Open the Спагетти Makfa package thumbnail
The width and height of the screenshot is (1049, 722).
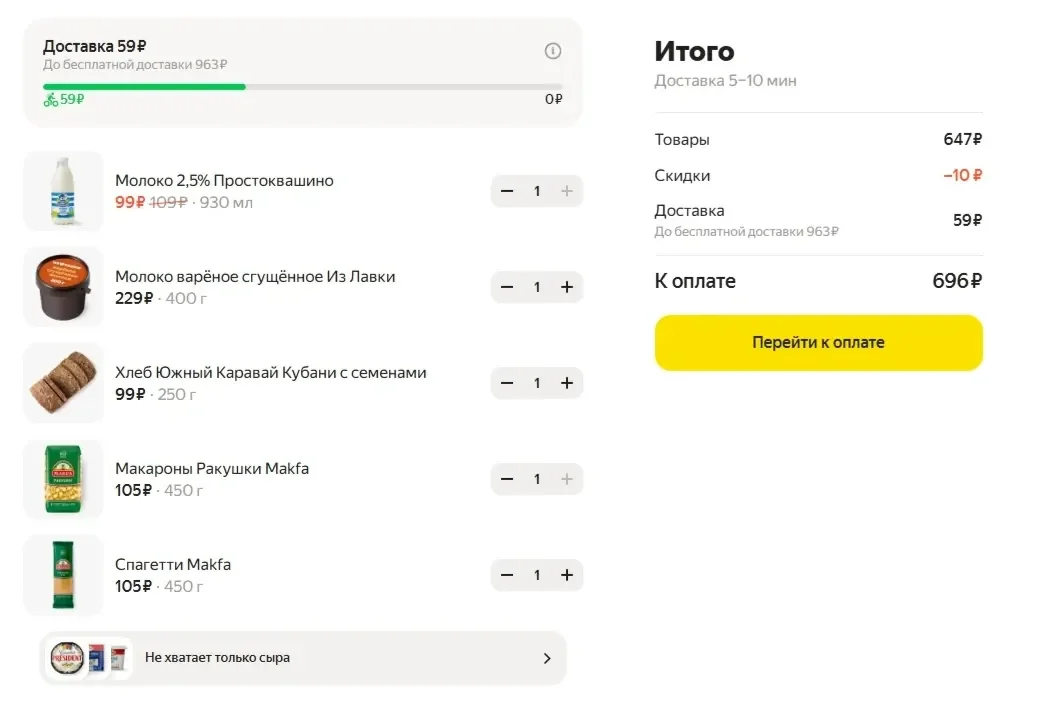[64, 575]
